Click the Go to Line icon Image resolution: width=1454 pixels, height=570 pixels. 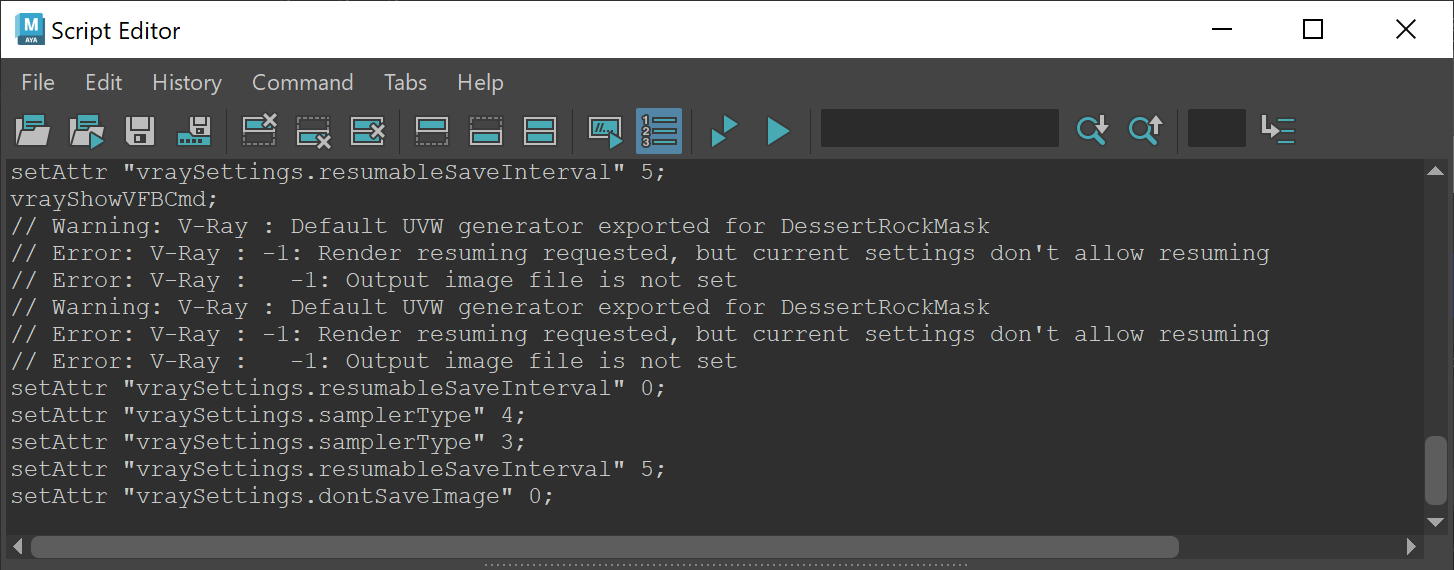[x=1278, y=130]
